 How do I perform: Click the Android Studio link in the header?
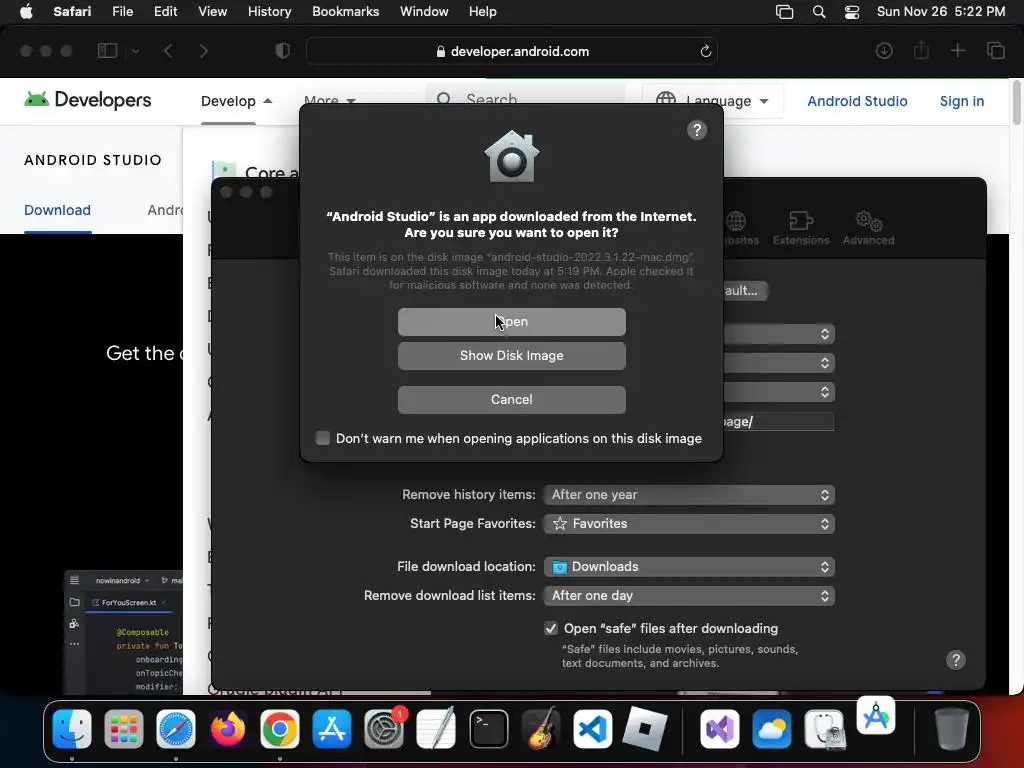857,101
